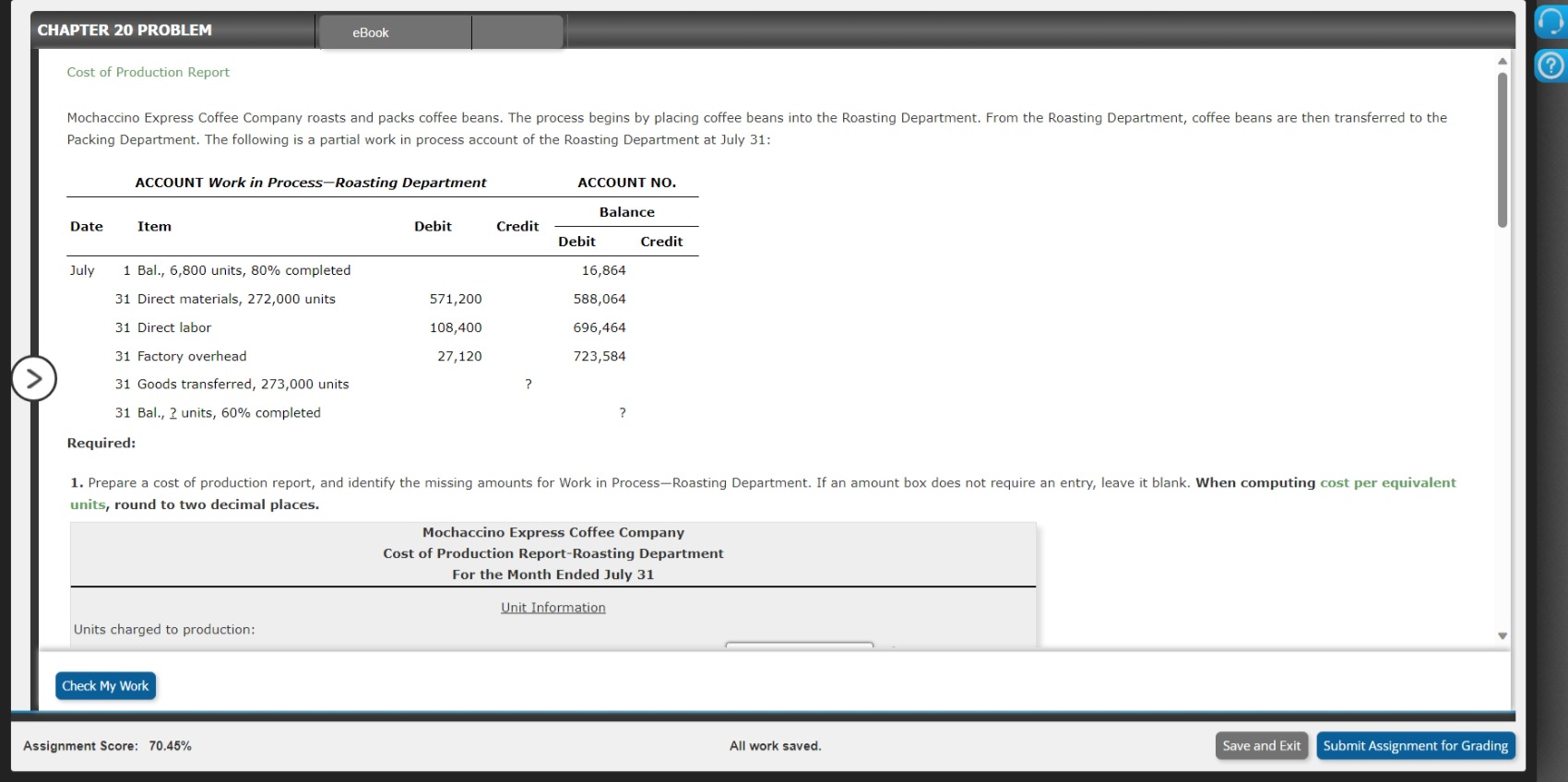Click the Cost of Production Report heading
The width and height of the screenshot is (1568, 782).
pyautogui.click(x=148, y=72)
